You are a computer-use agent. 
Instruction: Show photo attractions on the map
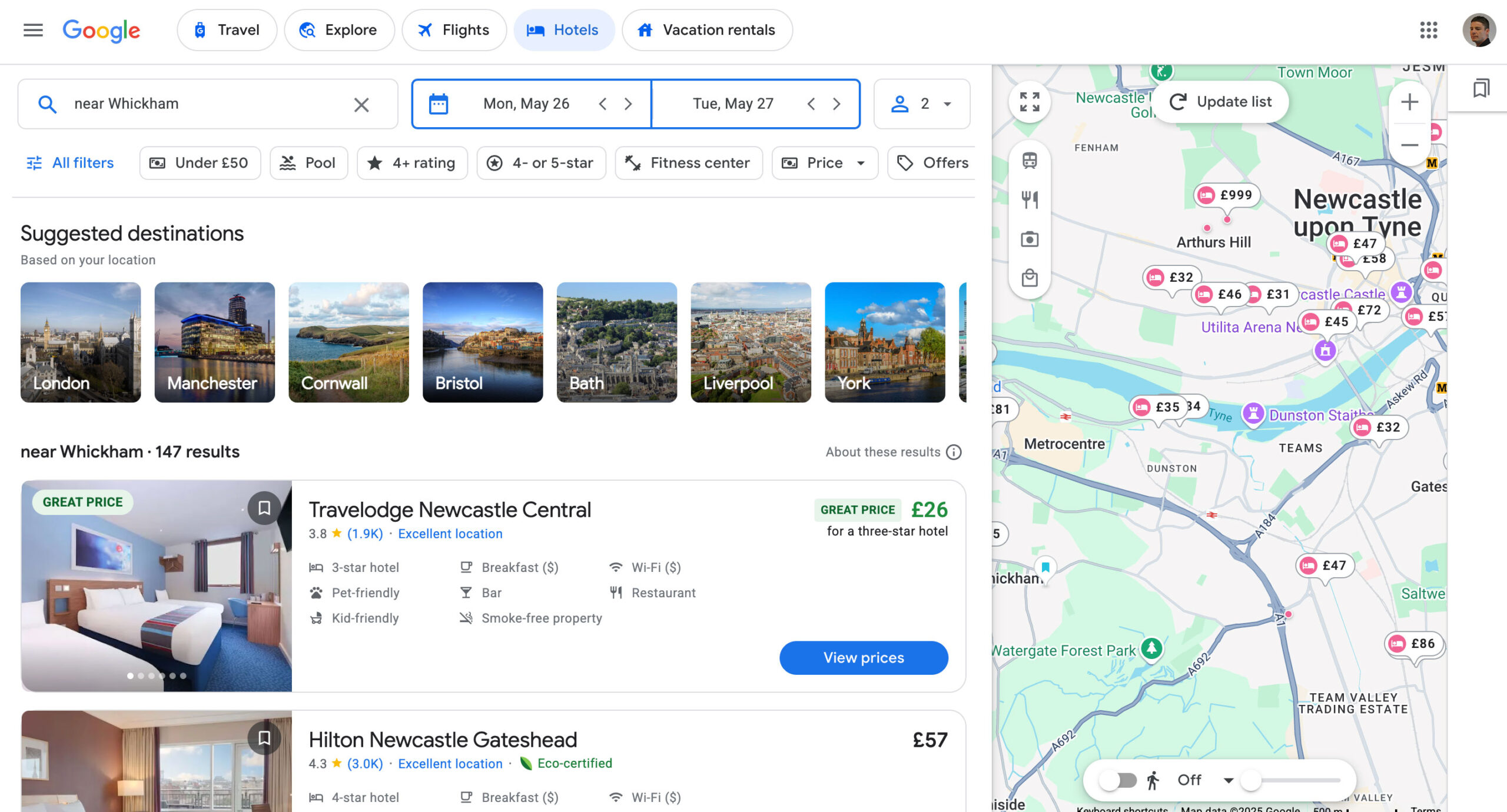1030,239
